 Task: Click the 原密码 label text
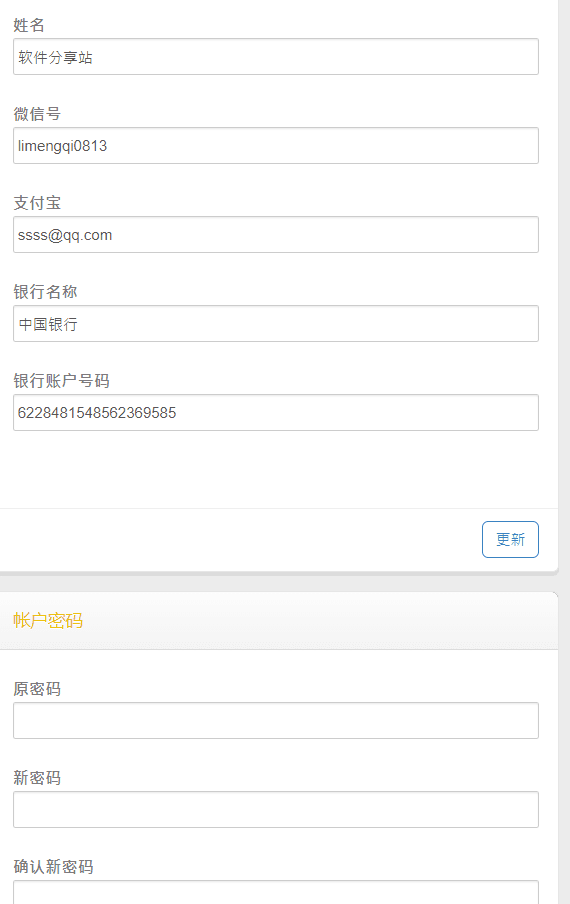[x=37, y=688]
